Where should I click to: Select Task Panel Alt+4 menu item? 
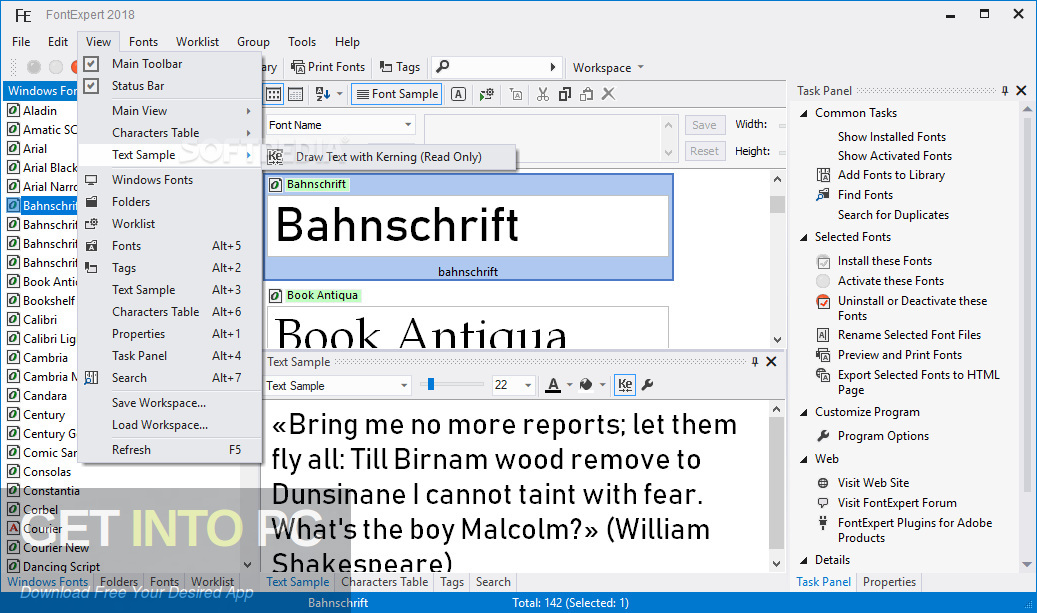tap(169, 356)
